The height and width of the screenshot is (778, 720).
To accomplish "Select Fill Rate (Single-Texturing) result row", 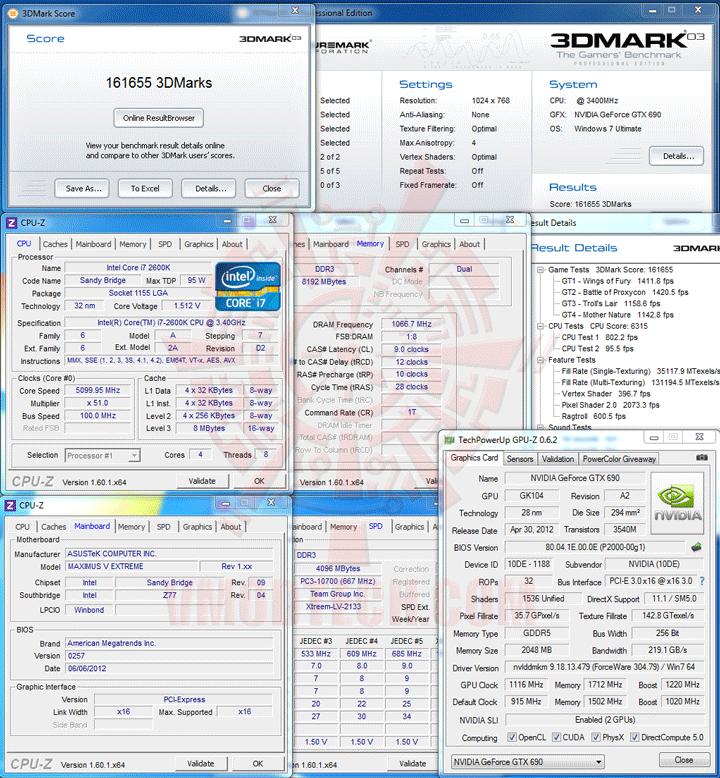I will click(x=640, y=371).
